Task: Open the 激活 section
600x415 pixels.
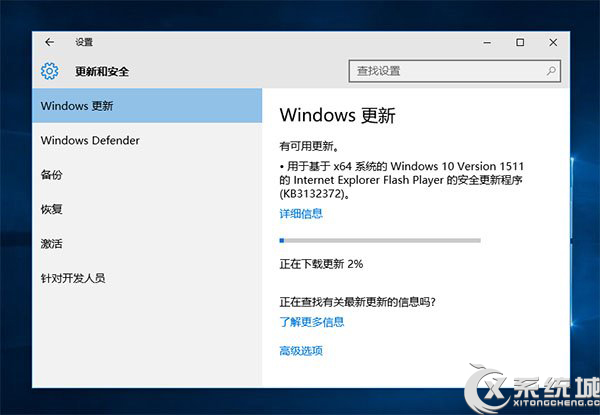Action: pos(147,244)
